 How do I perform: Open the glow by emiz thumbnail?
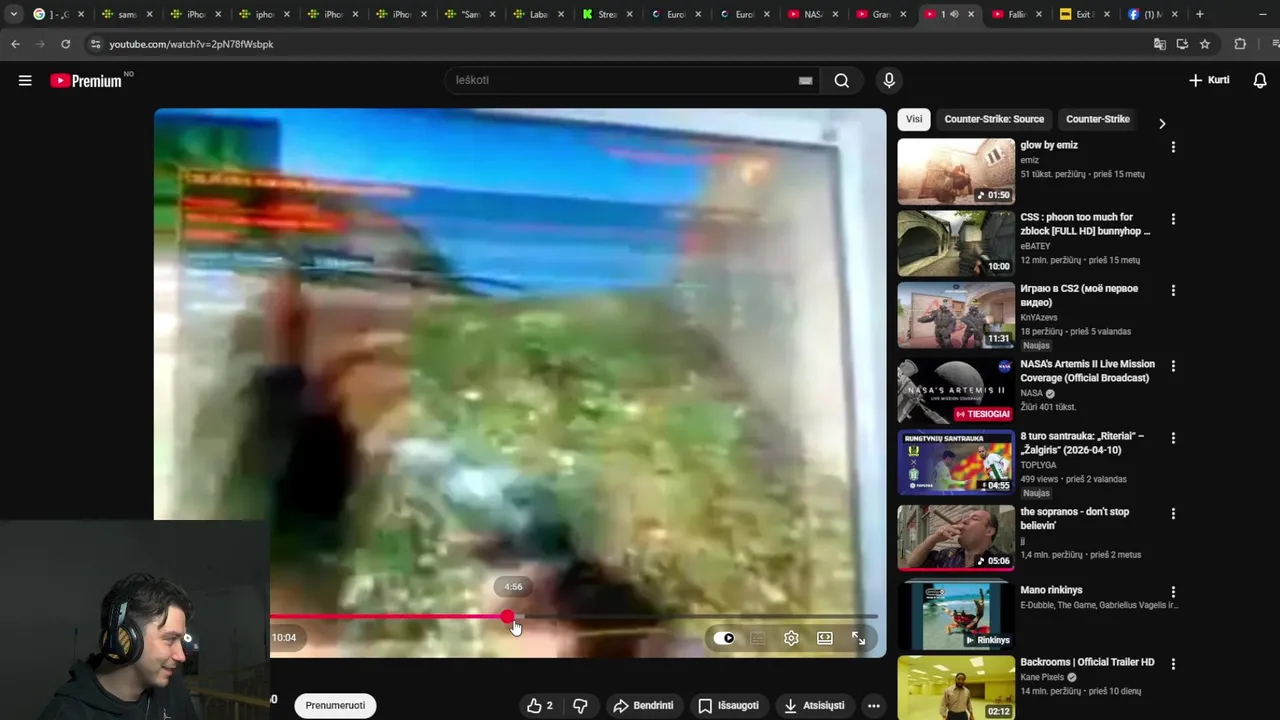[x=956, y=171]
